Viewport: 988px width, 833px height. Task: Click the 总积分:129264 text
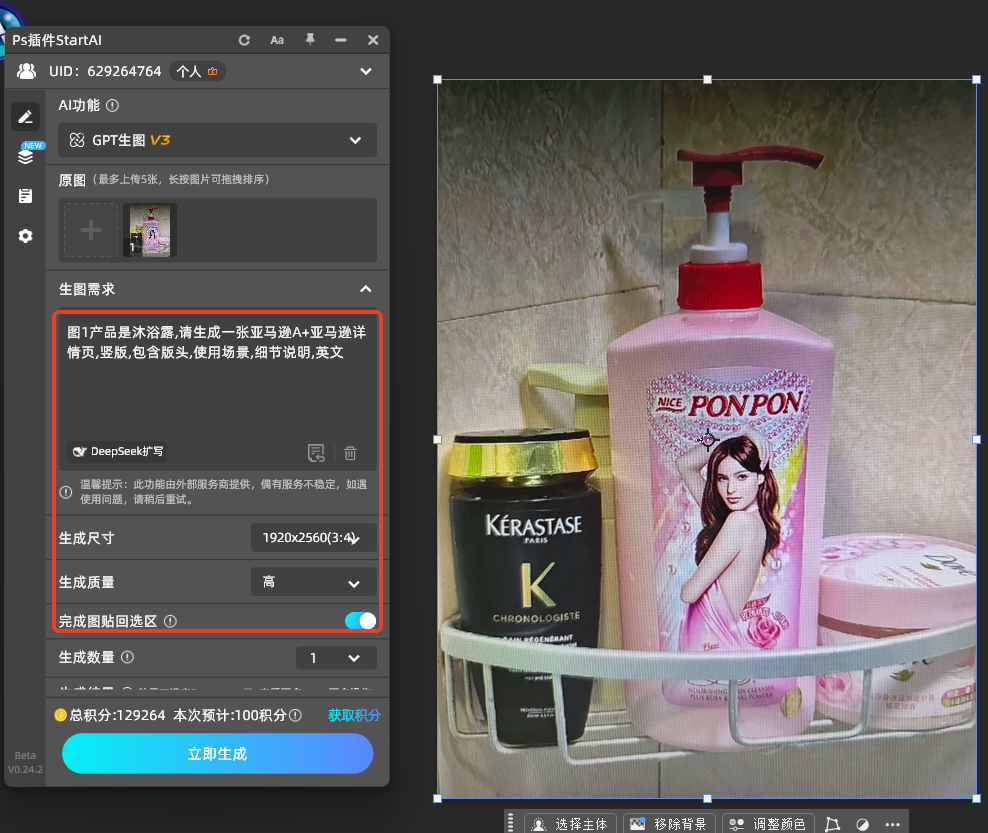tap(117, 715)
